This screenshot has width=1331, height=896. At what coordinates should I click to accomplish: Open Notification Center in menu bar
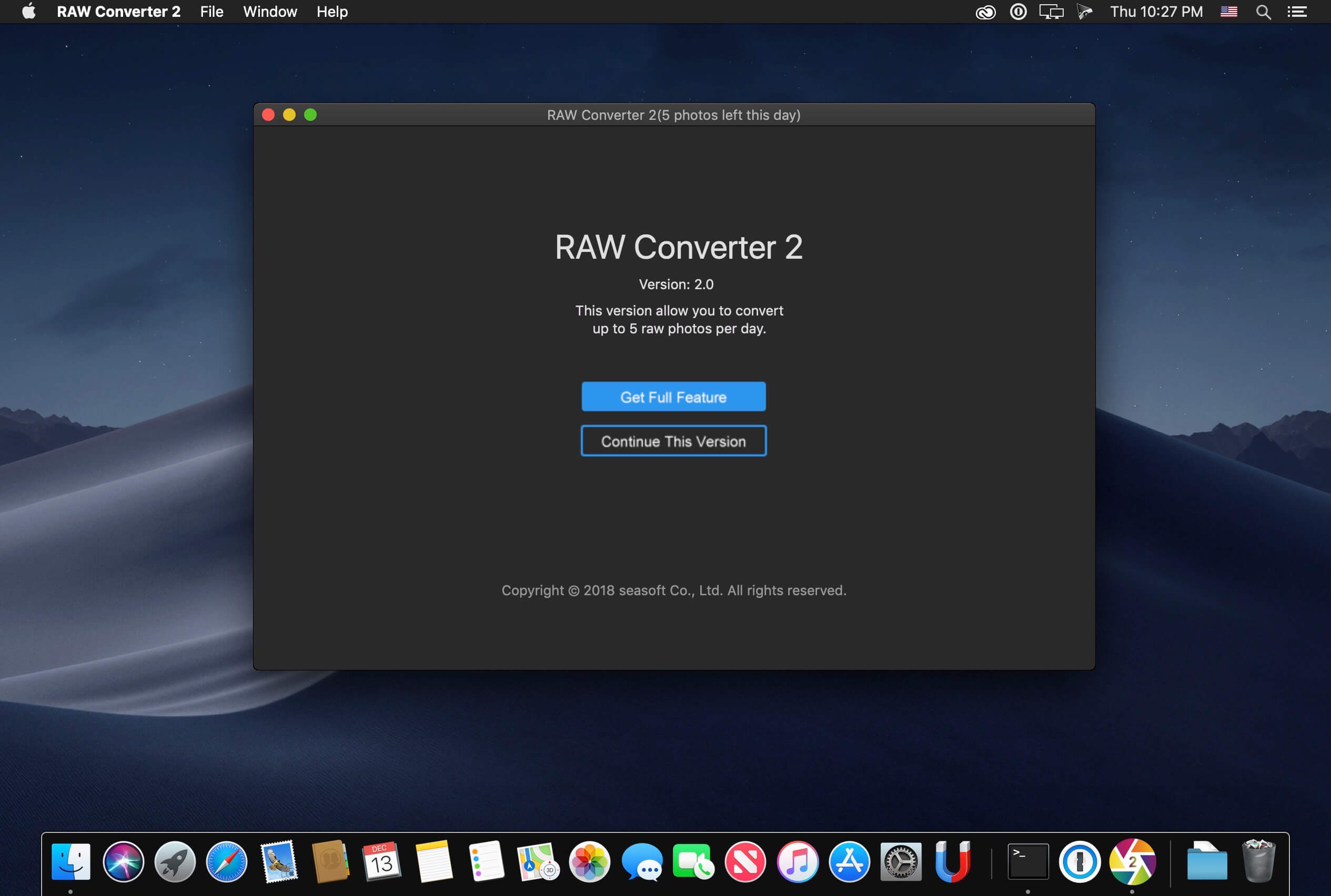coord(1297,12)
